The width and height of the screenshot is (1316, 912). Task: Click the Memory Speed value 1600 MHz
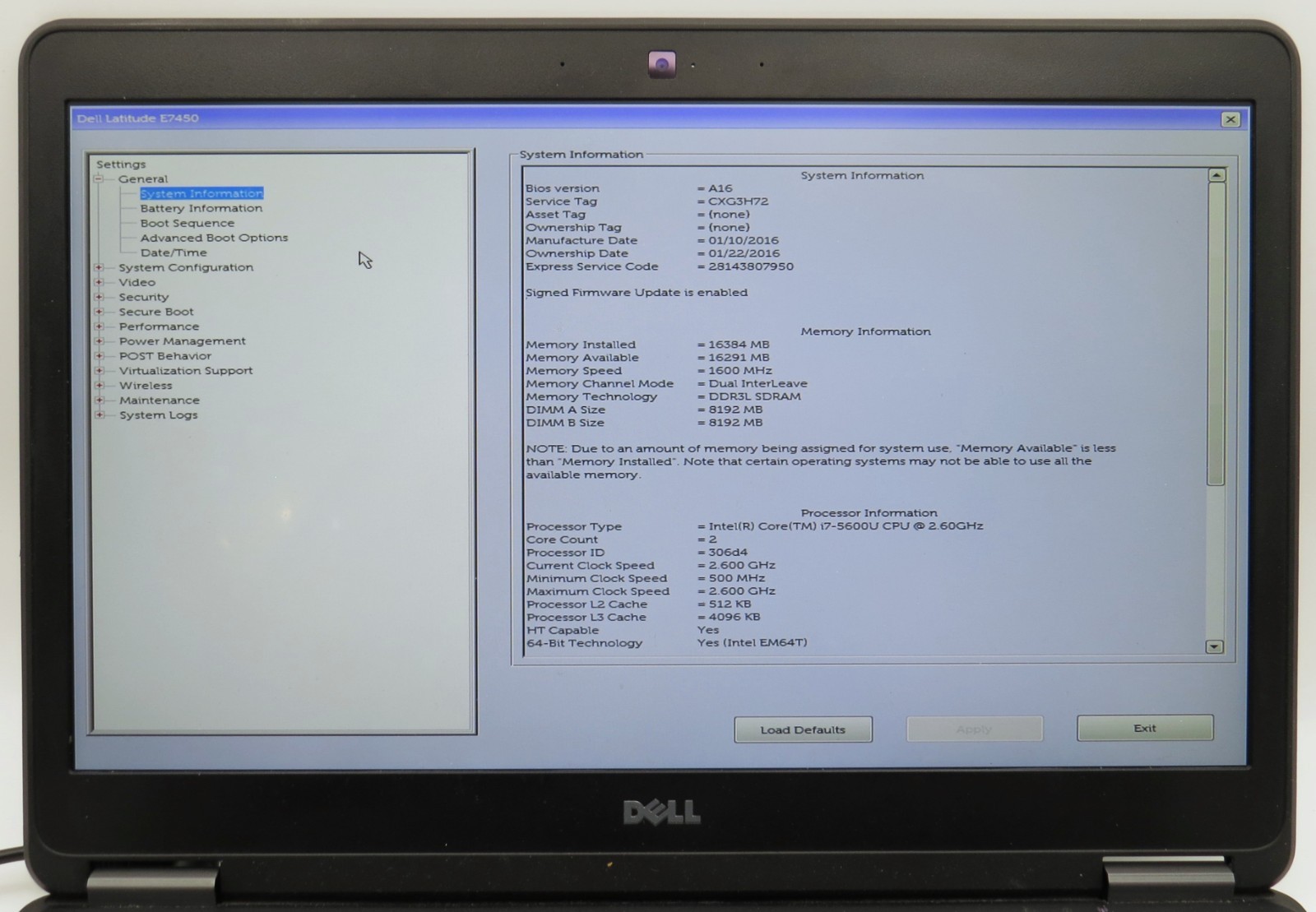click(740, 371)
